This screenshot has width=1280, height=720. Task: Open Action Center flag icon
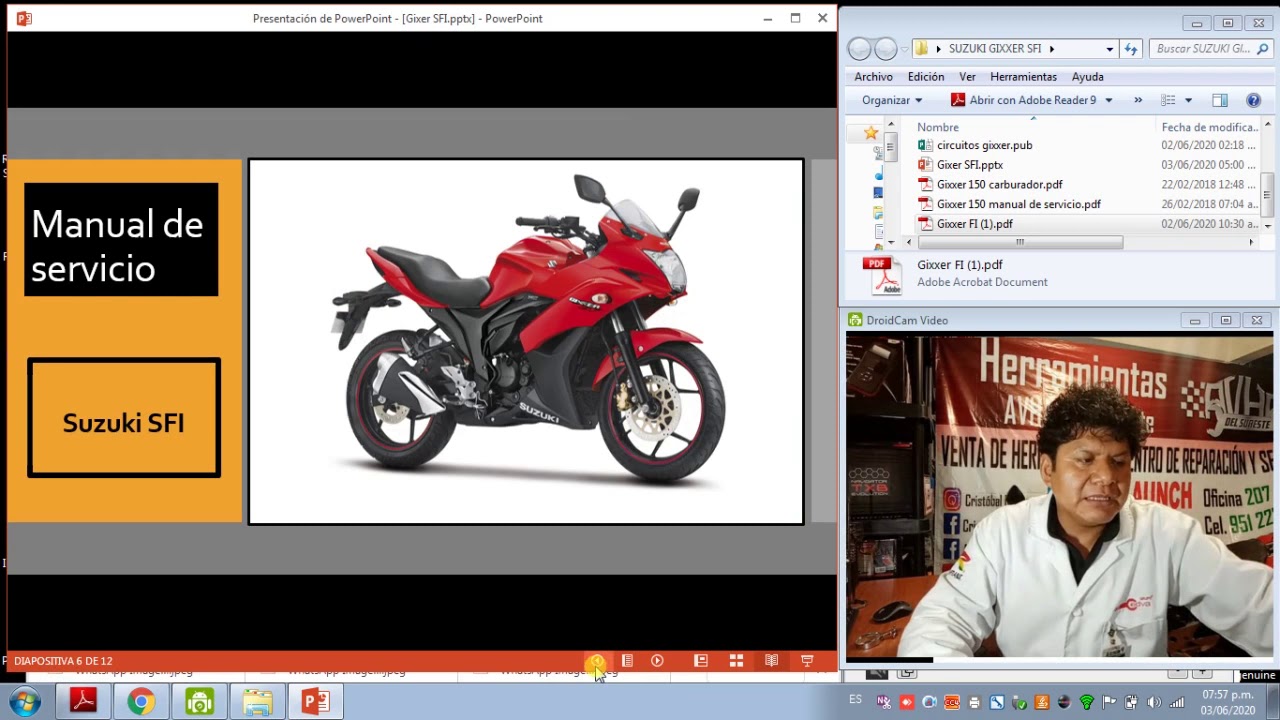(1109, 703)
